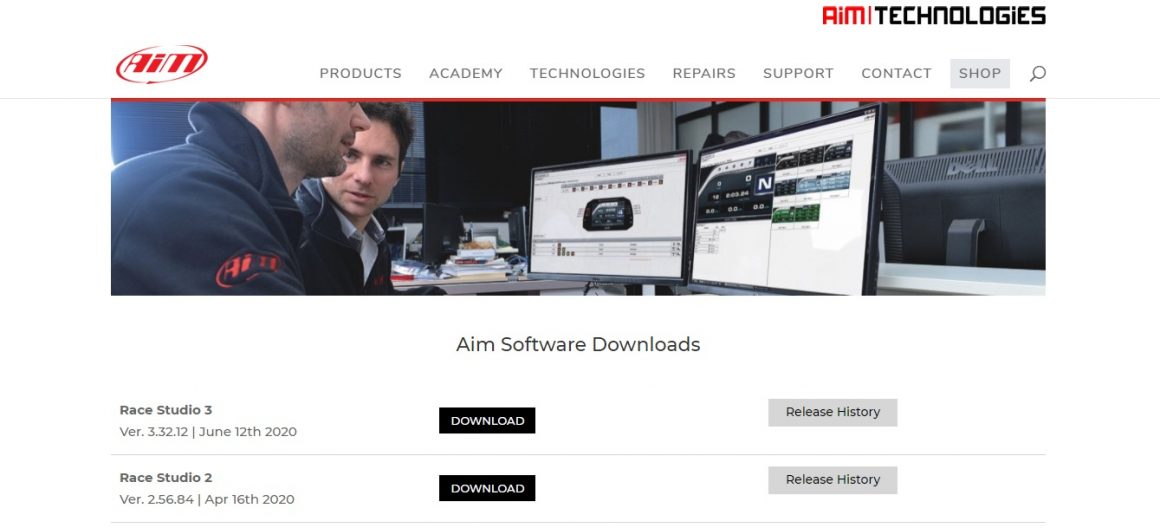Screen dimensions: 1160x528
Task: Open the Academy menu
Action: click(466, 73)
